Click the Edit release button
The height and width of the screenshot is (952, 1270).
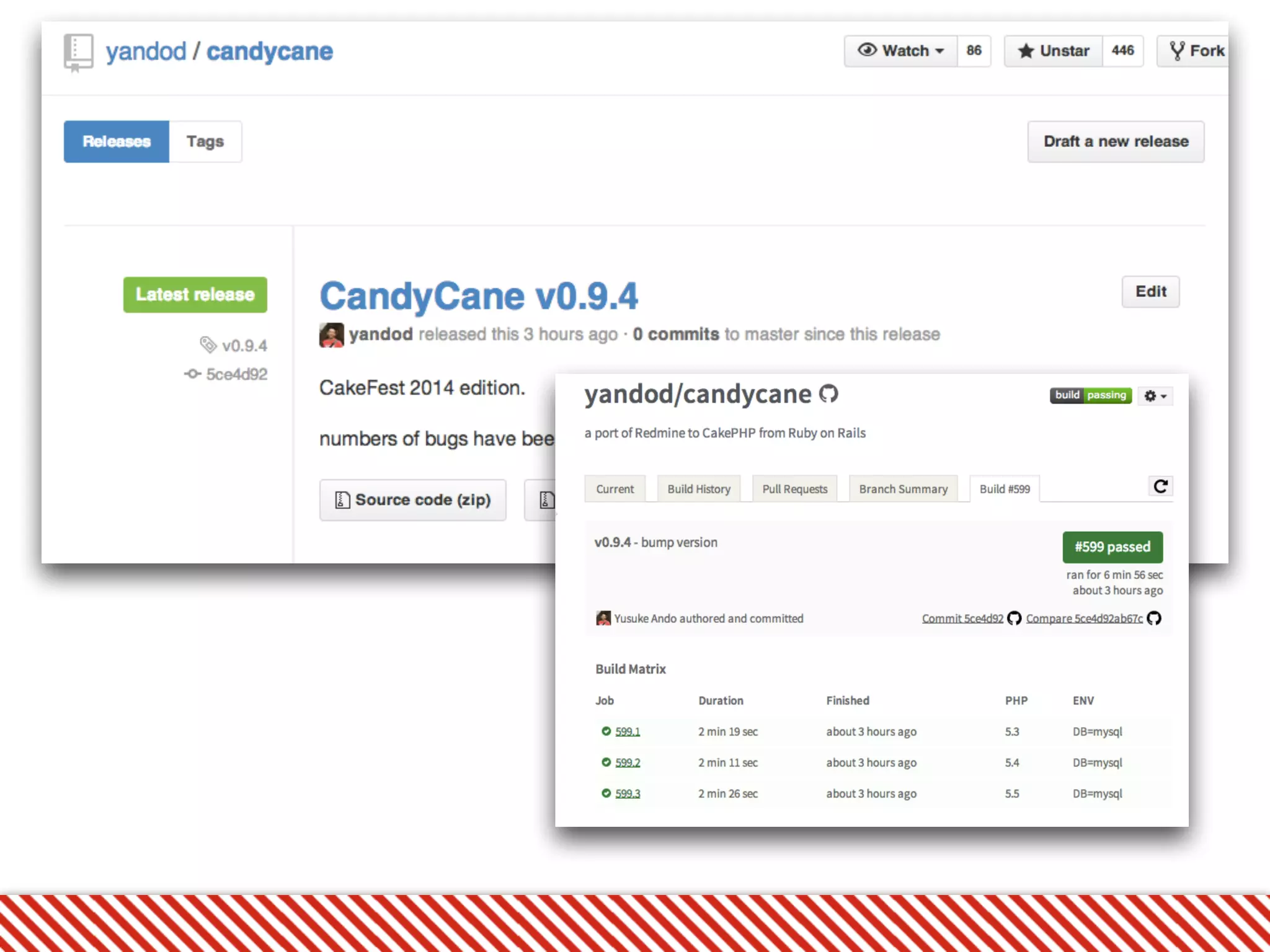(x=1150, y=291)
